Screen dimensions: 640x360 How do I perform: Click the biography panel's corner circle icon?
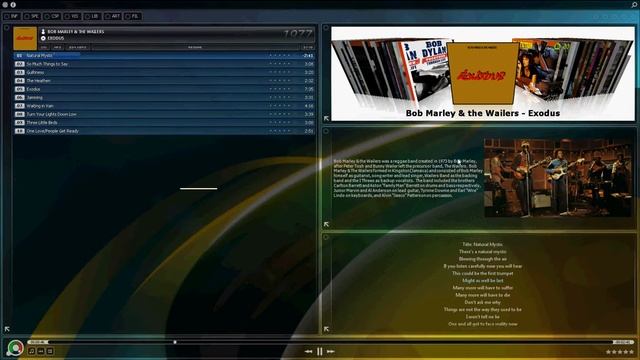pyautogui.click(x=326, y=131)
